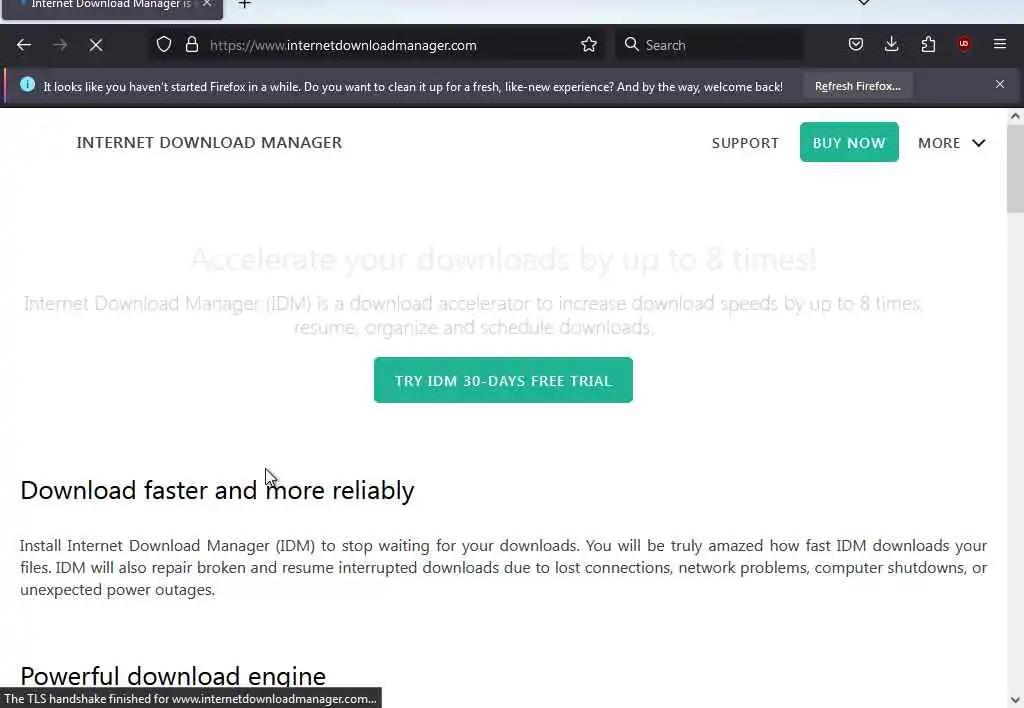
Task: Click the 'TLS handshake finished' status text
Action: [191, 699]
